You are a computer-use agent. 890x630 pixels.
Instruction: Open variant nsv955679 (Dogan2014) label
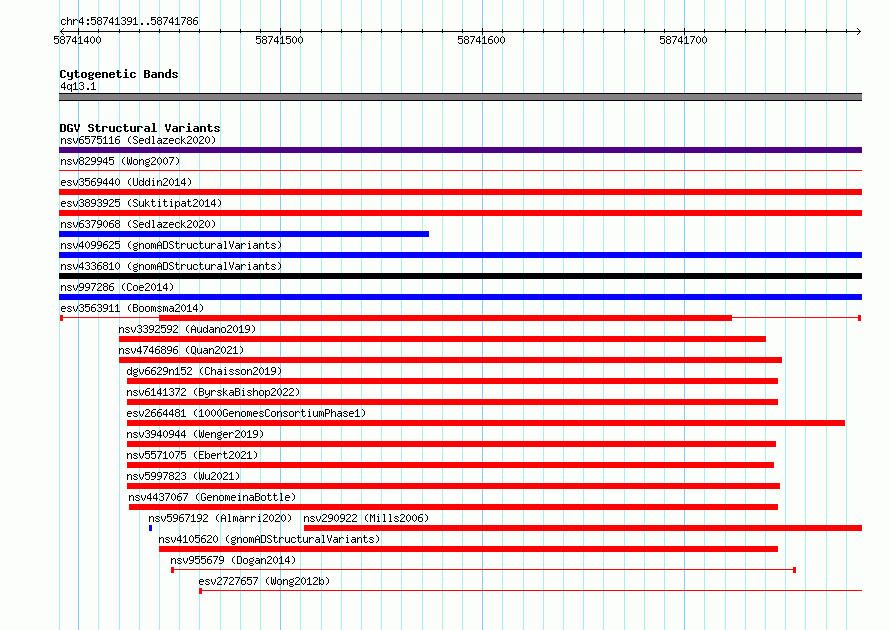coord(233,560)
